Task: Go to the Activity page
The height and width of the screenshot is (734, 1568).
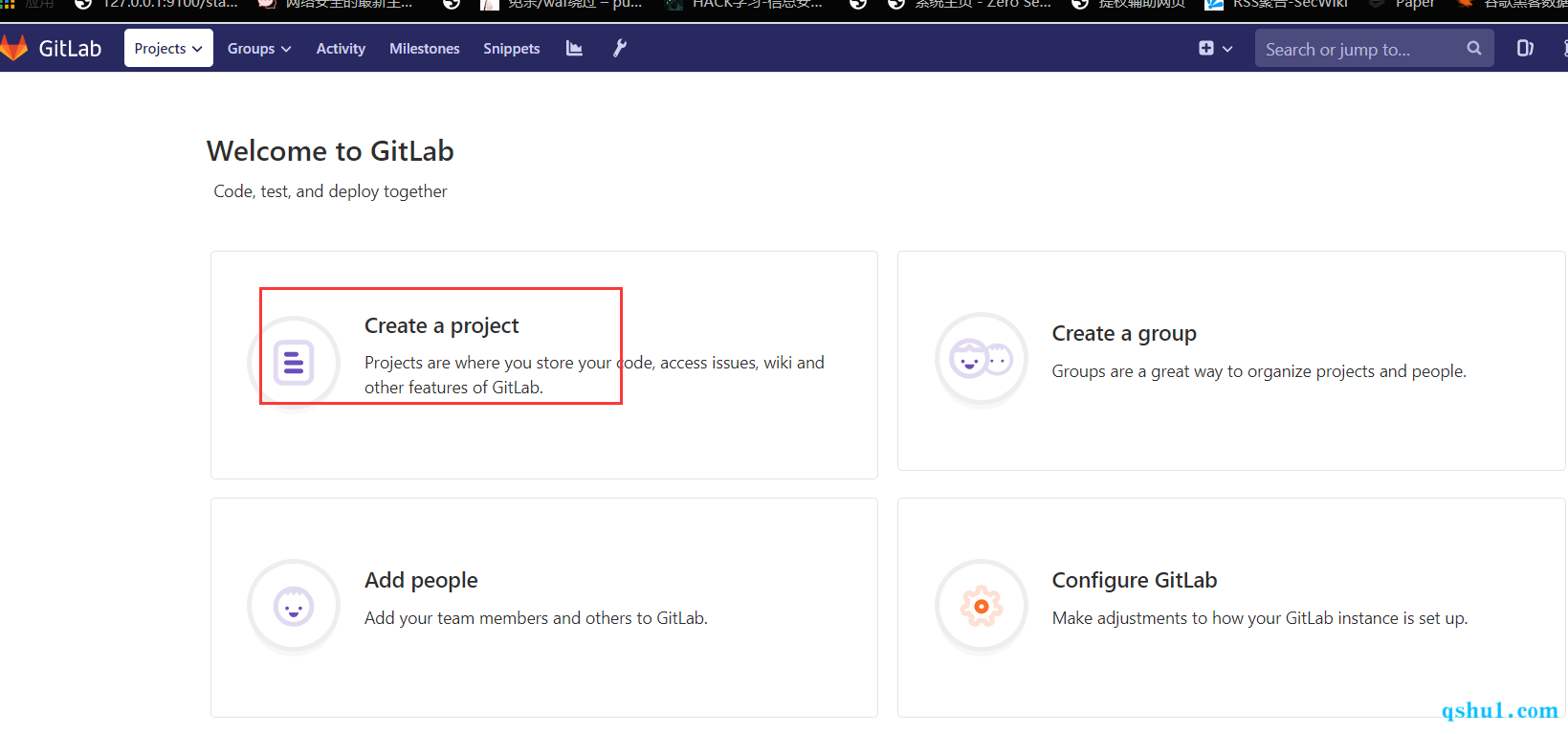Action: point(341,48)
